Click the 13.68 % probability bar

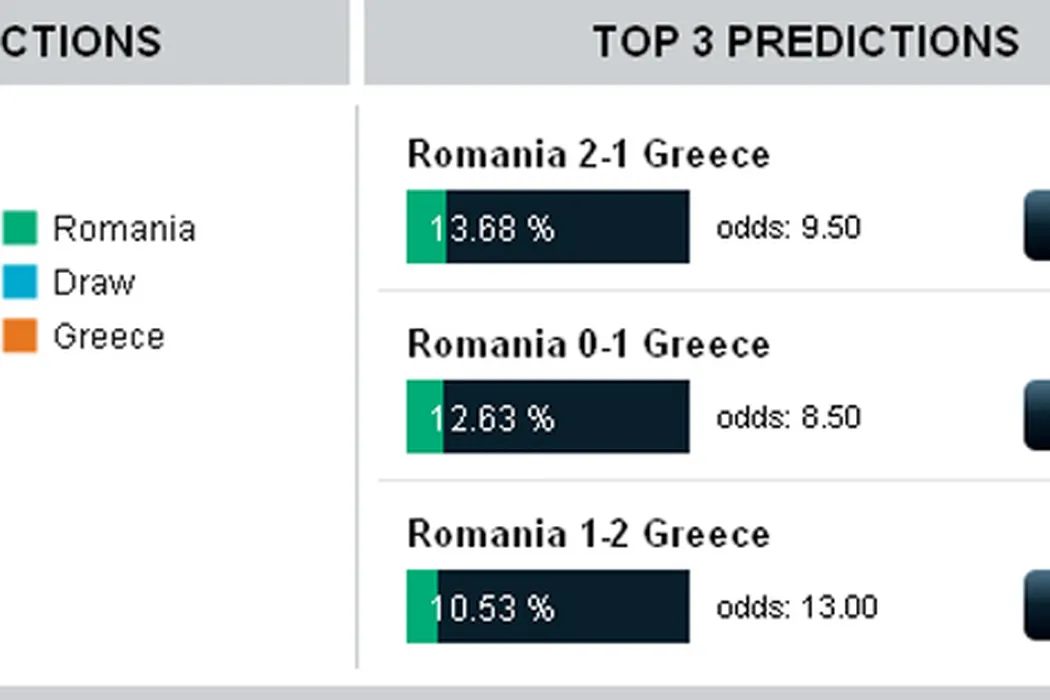[x=548, y=227]
